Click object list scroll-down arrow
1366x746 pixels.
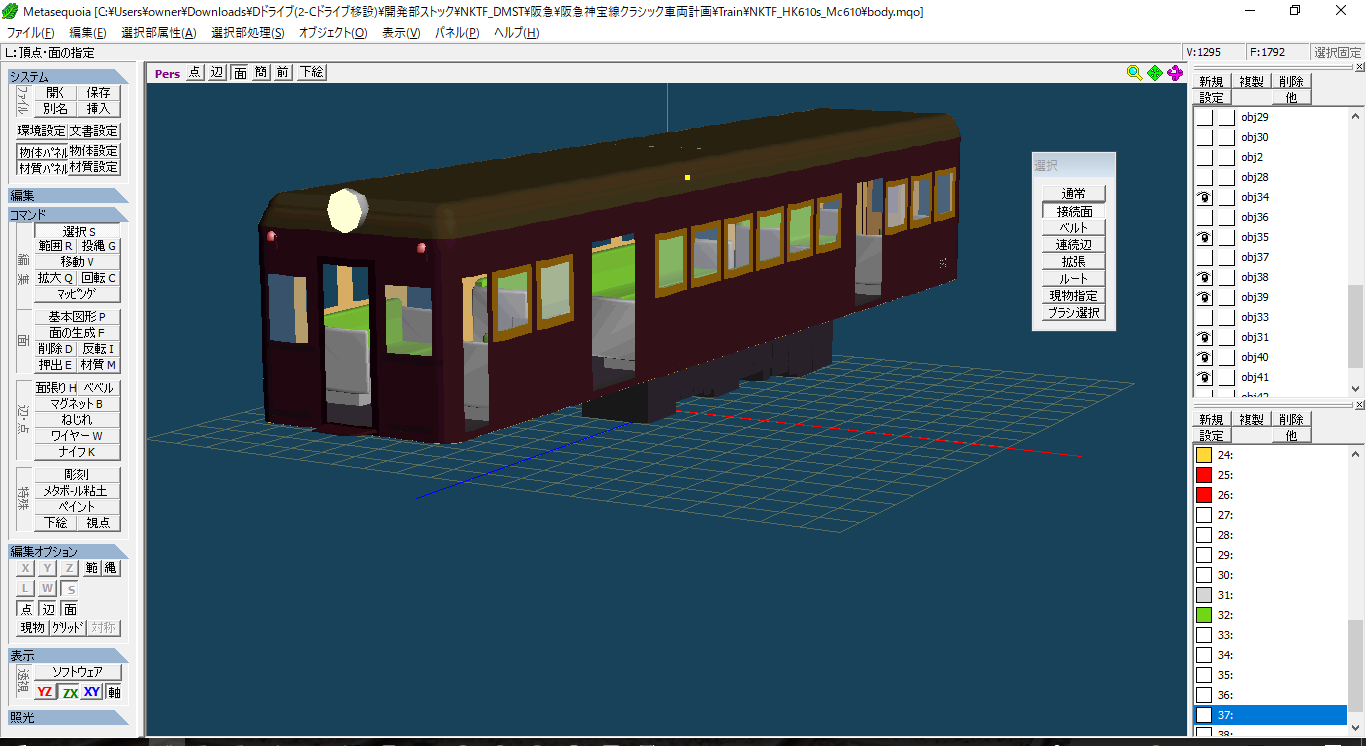click(1356, 389)
